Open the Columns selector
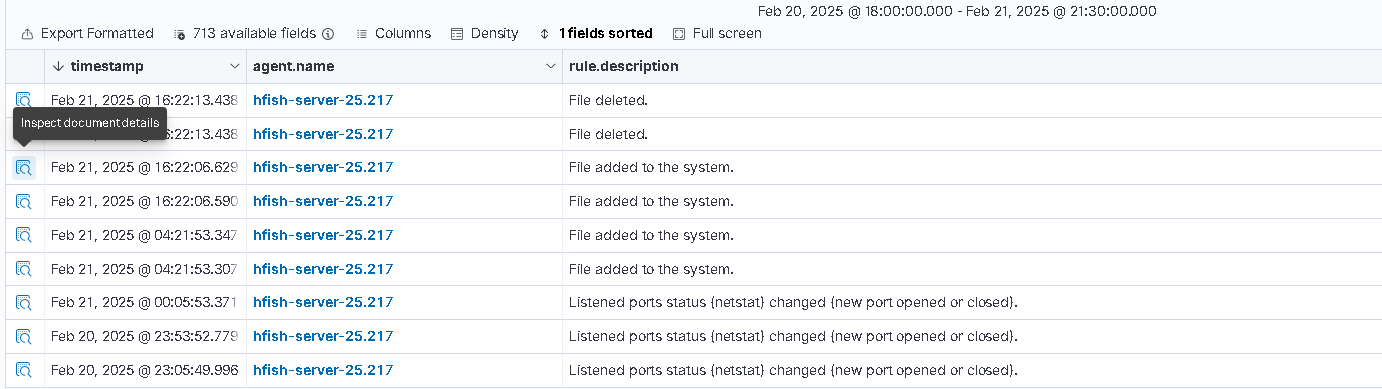The height and width of the screenshot is (389, 1382). click(x=393, y=33)
